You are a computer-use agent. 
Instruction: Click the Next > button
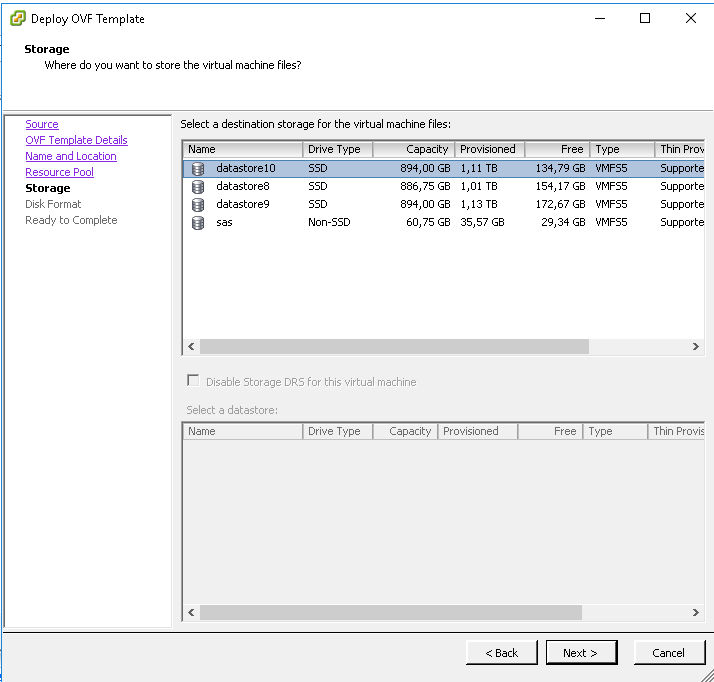click(581, 653)
